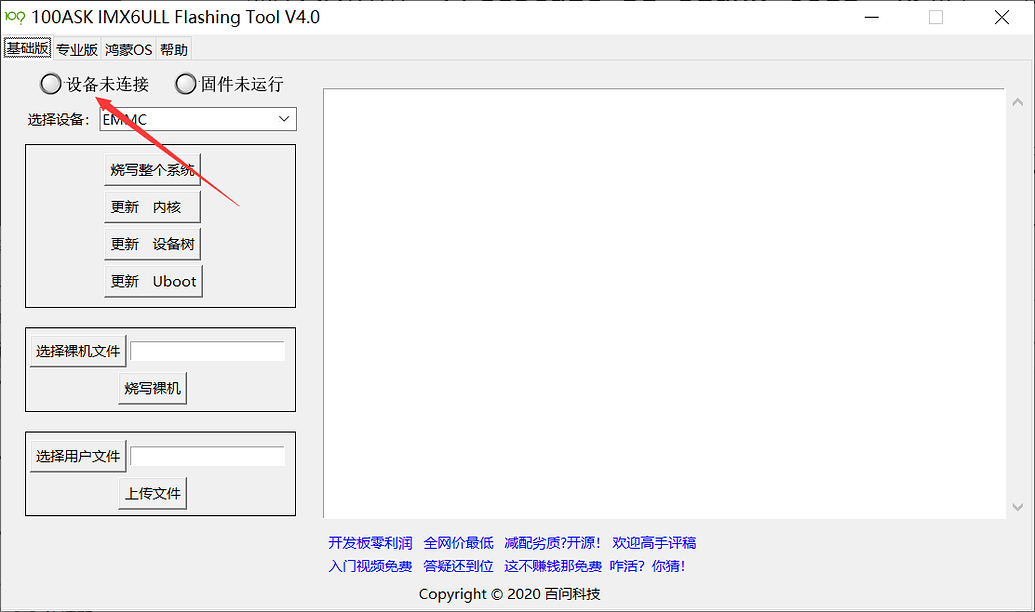The height and width of the screenshot is (612, 1035).
Task: Open the 欢迎高手评稿 link
Action: (654, 543)
